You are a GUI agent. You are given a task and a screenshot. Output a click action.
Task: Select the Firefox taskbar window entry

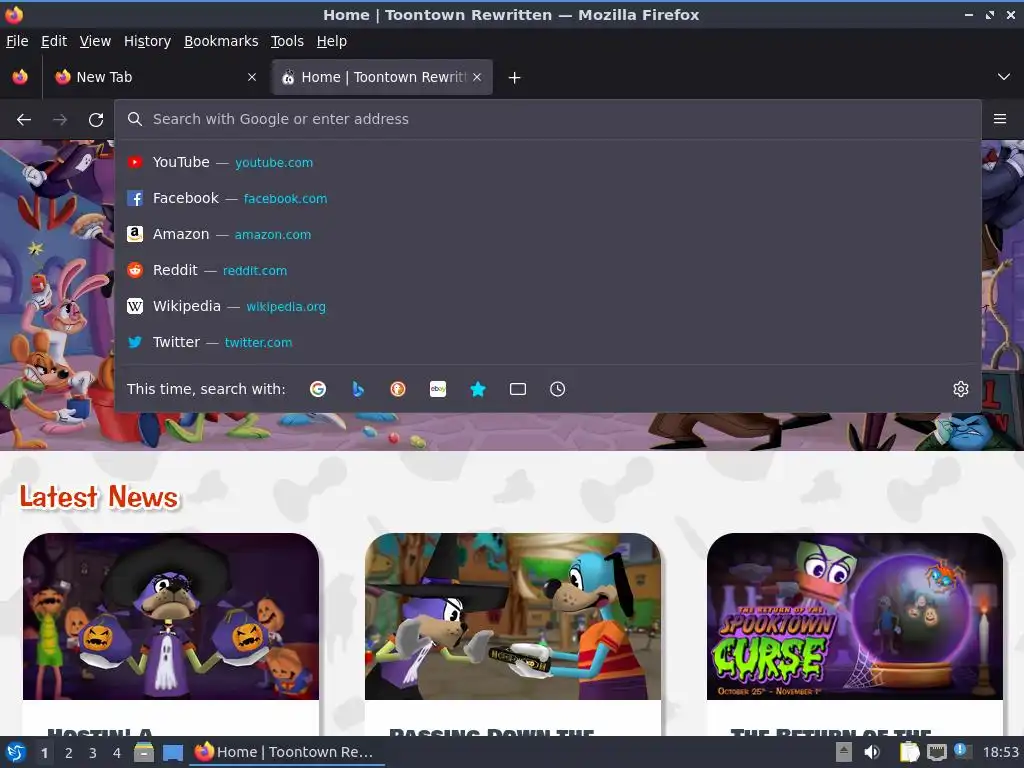tap(287, 752)
